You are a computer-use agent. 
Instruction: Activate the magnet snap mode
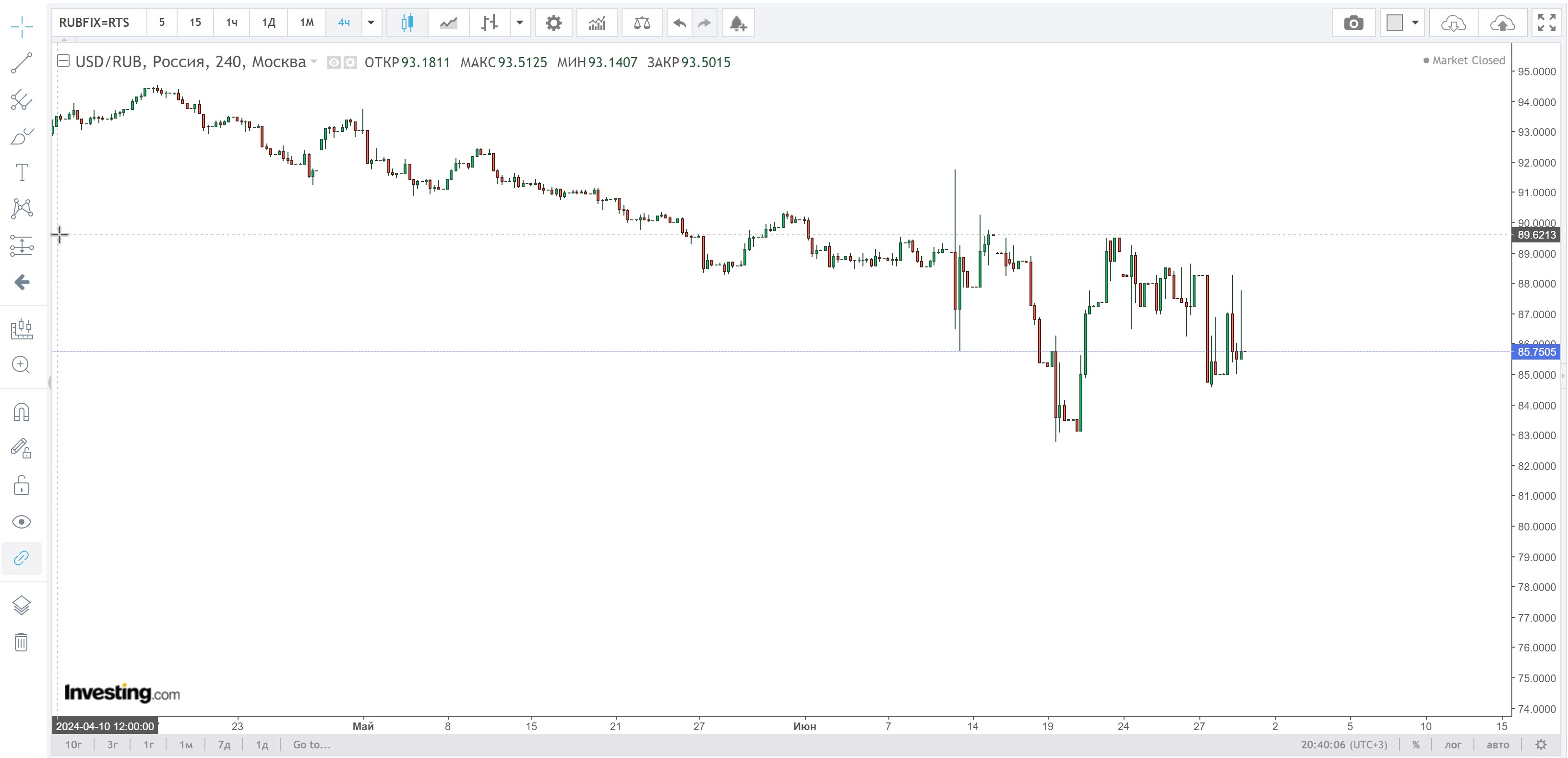coord(21,413)
